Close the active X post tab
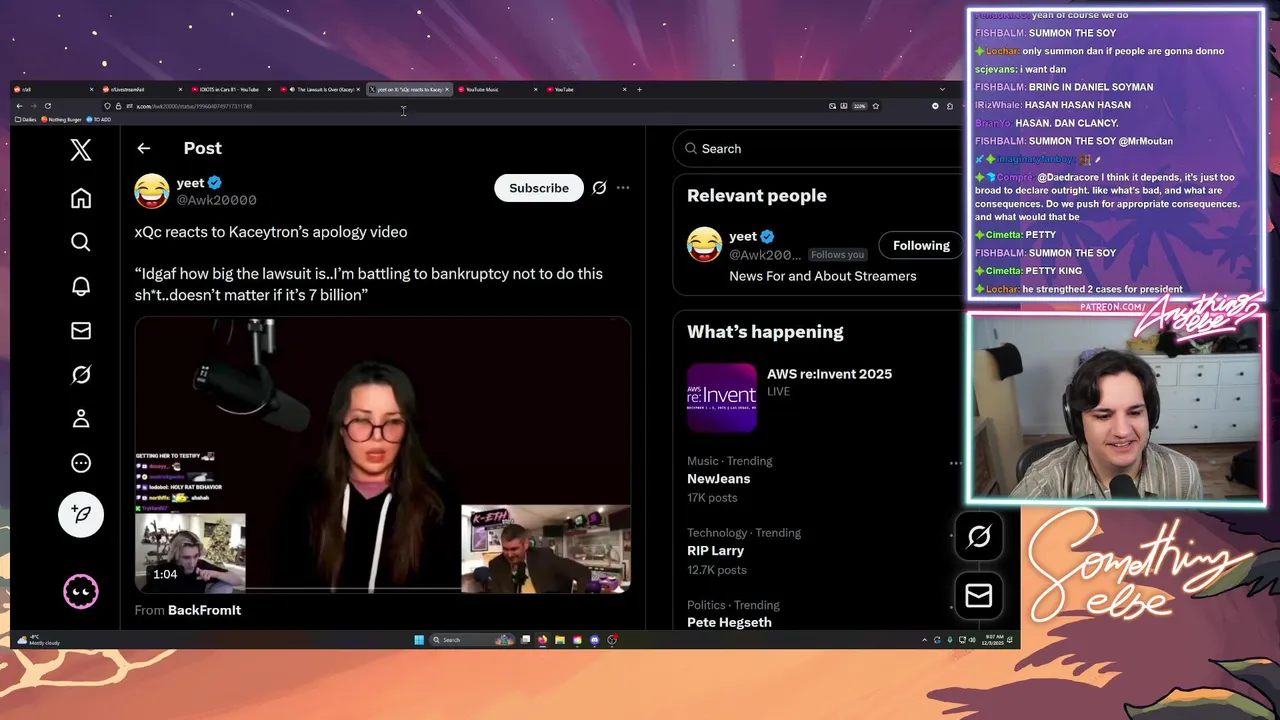The image size is (1280, 720). point(447,90)
